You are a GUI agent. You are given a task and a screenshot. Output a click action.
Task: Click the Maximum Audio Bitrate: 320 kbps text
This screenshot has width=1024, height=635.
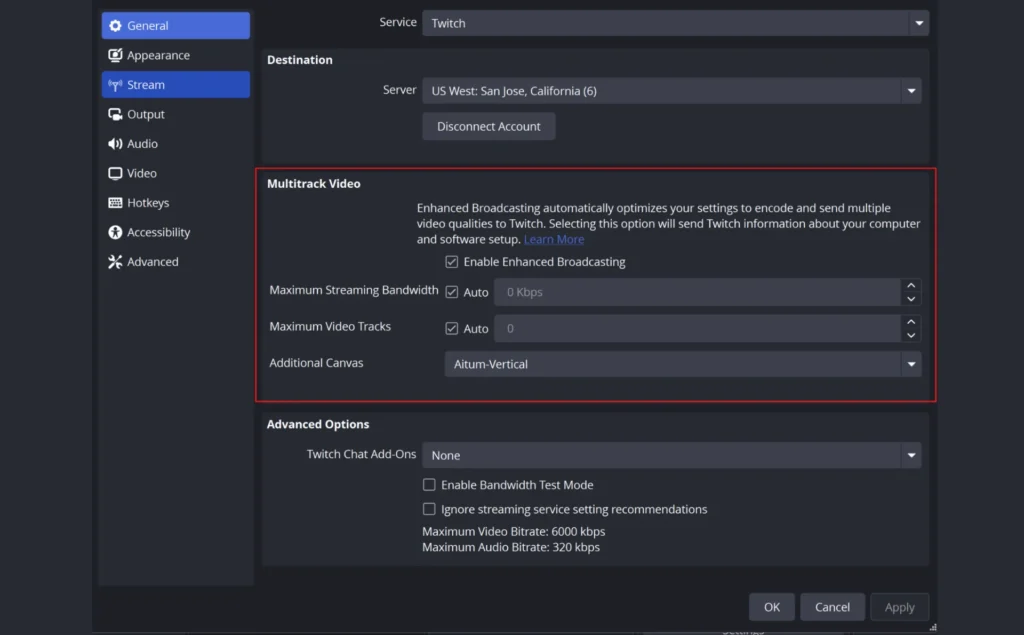pyautogui.click(x=511, y=547)
